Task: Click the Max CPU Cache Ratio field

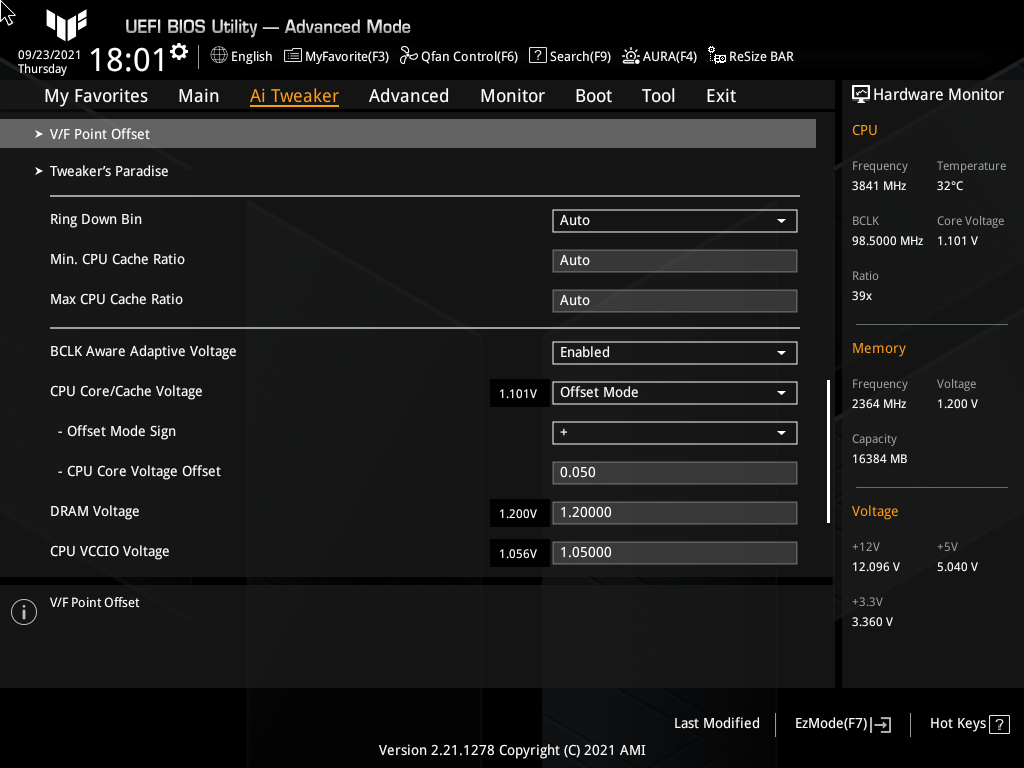Action: 675,300
